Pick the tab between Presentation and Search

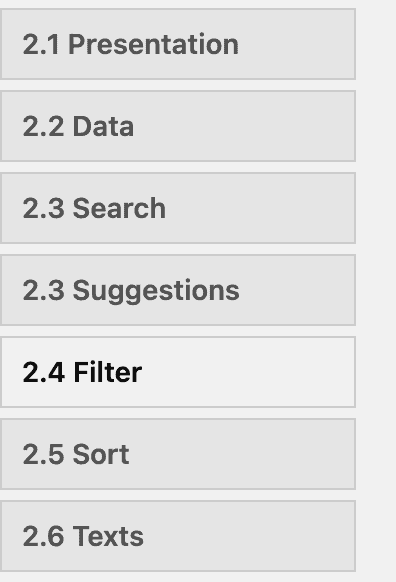tap(178, 126)
